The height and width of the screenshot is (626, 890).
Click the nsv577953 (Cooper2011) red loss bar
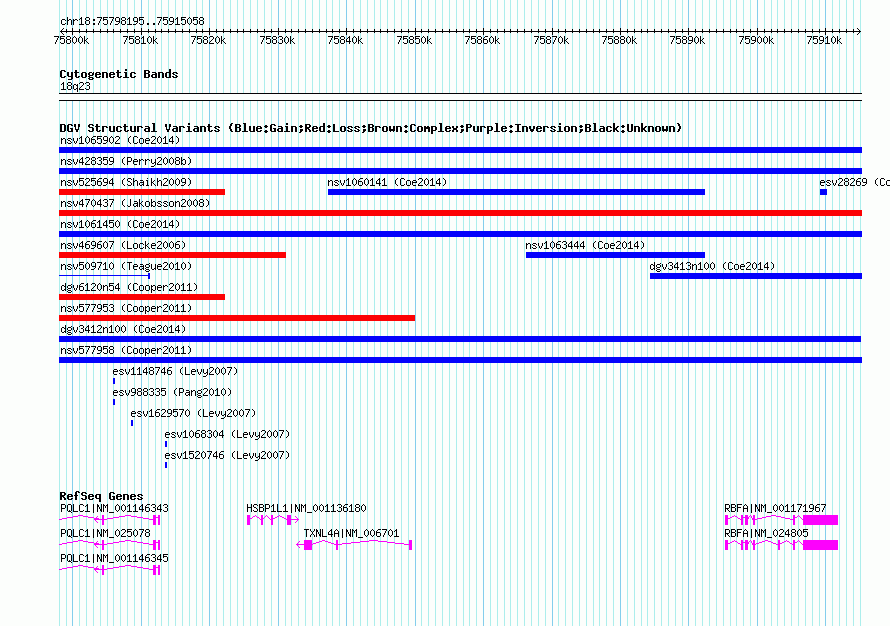coord(237,318)
